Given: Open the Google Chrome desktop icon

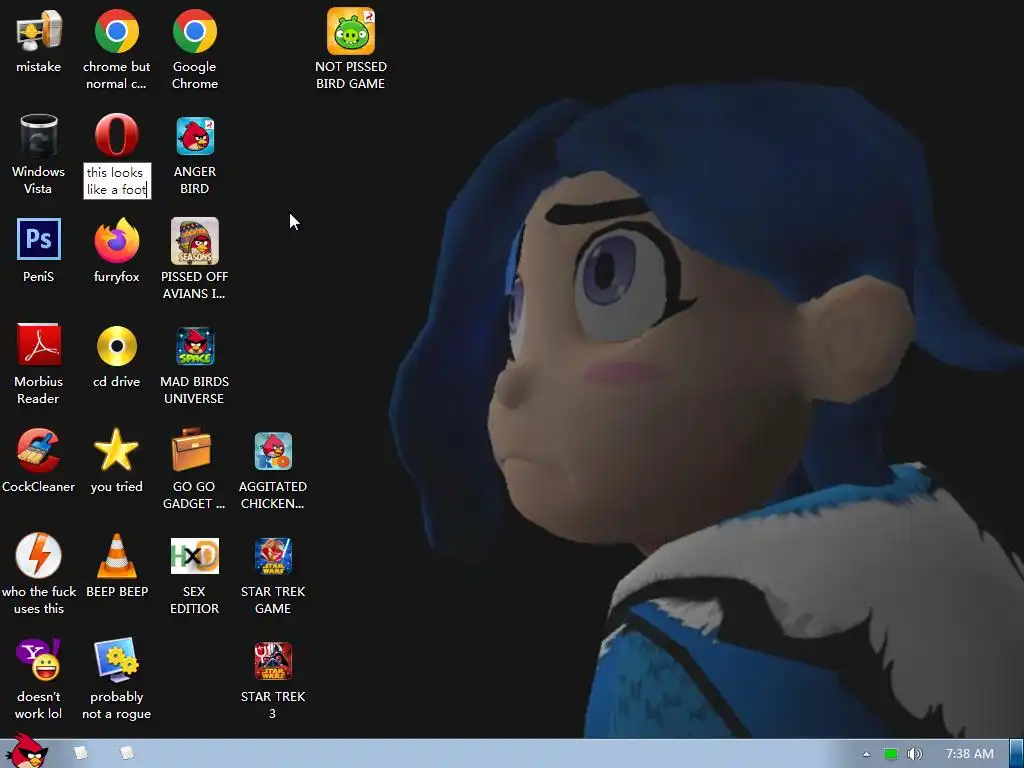Looking at the screenshot, I should (195, 31).
